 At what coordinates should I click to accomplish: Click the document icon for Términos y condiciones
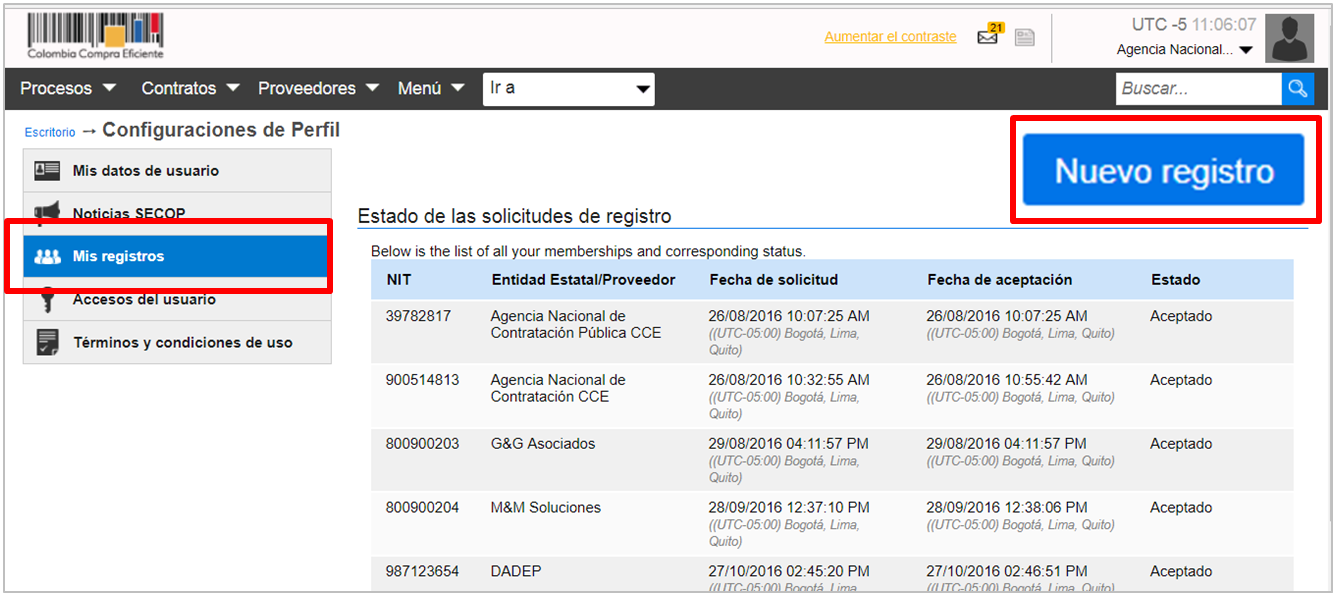coord(47,342)
